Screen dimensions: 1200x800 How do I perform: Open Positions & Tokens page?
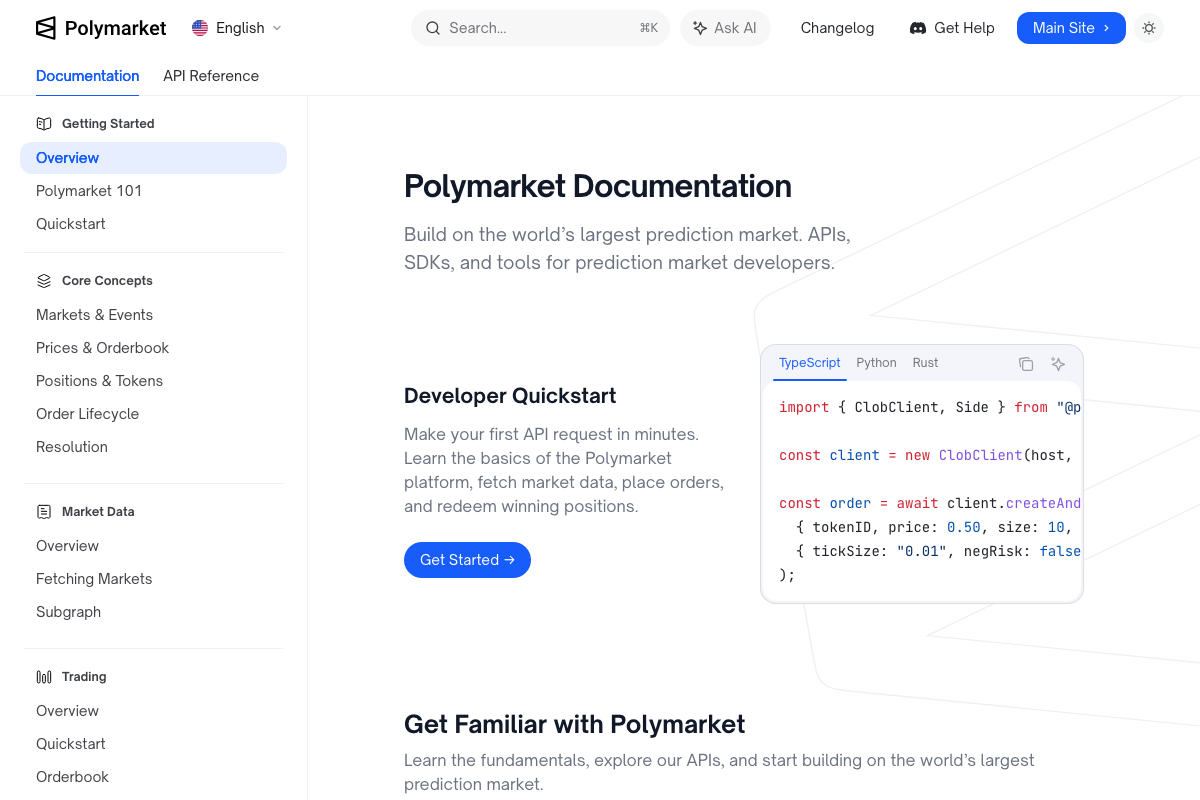click(x=153, y=381)
